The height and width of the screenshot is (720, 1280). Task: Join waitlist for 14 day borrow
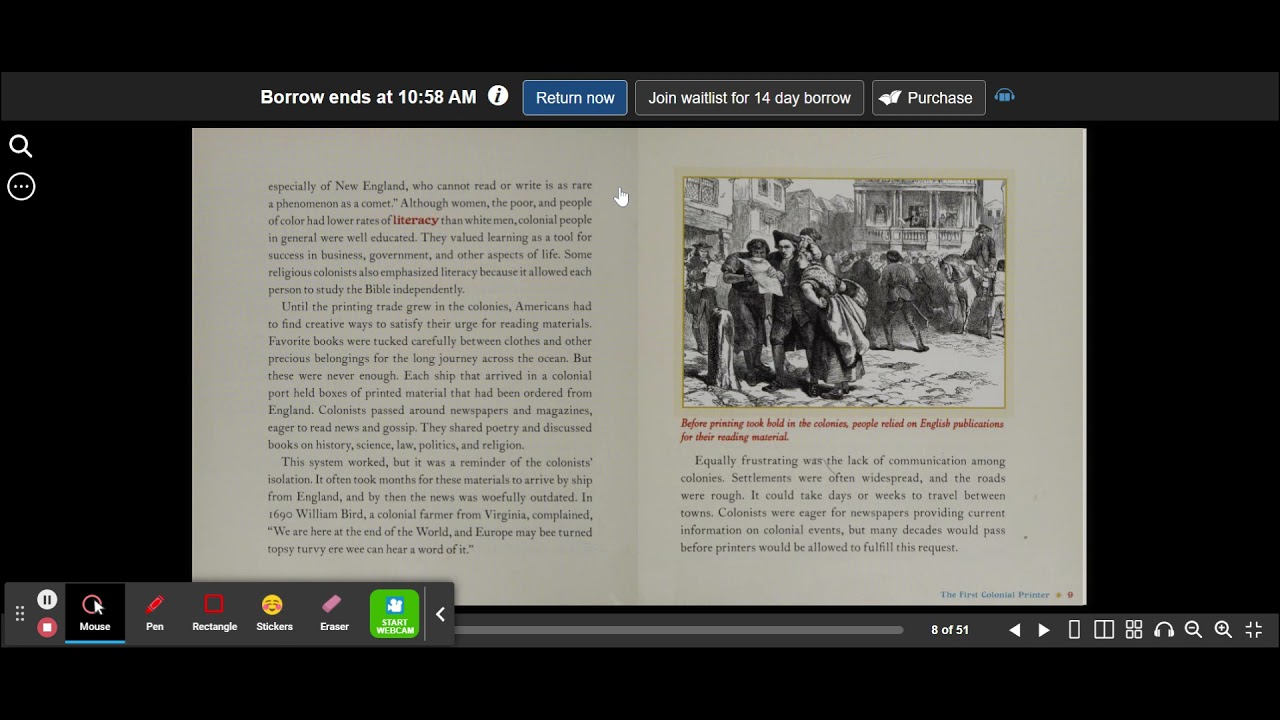pos(749,98)
